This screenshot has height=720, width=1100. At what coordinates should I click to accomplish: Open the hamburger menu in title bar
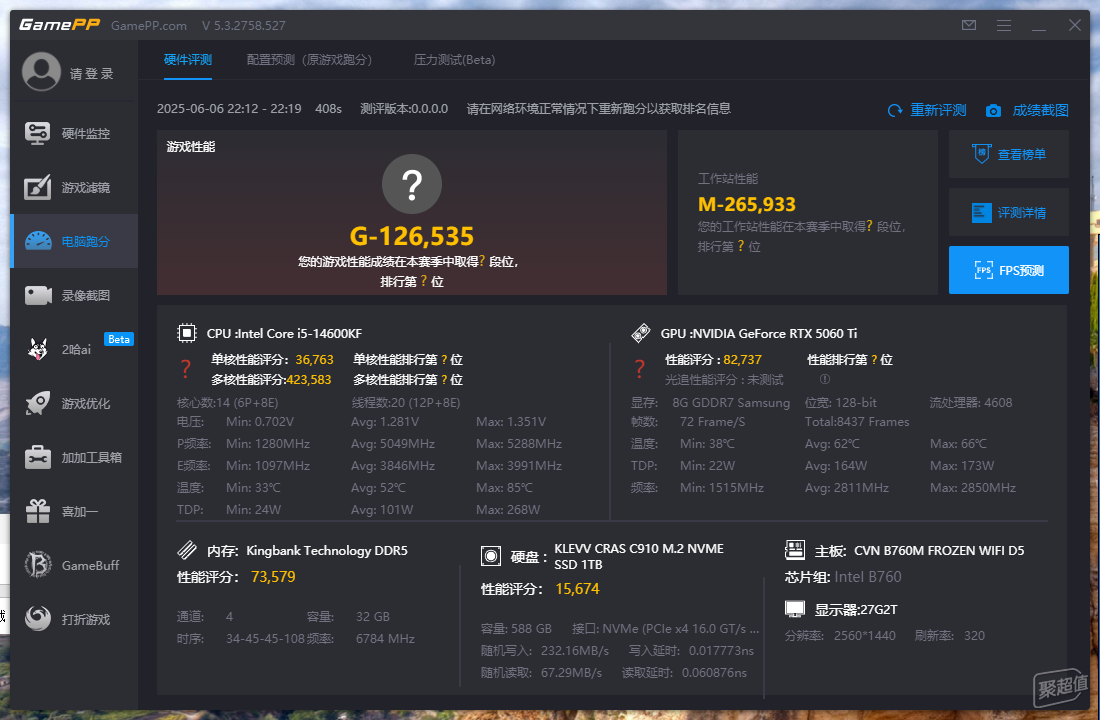click(1004, 25)
